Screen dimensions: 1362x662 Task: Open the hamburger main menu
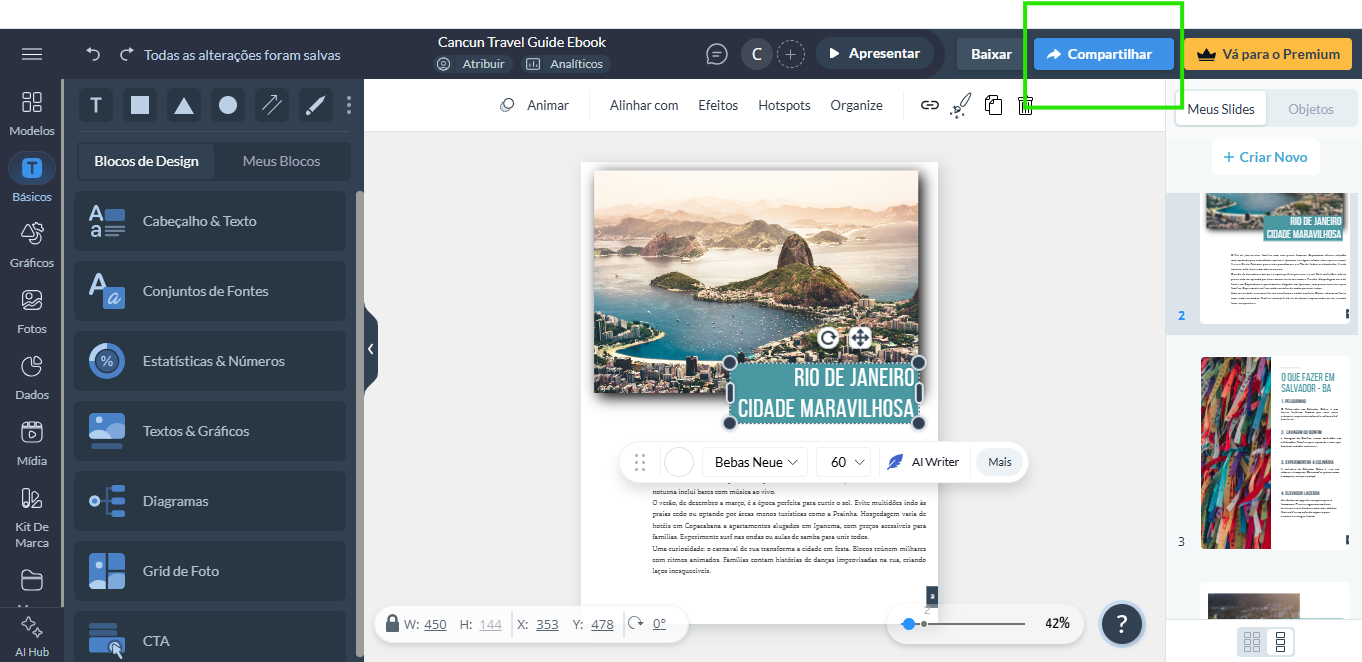pyautogui.click(x=32, y=54)
